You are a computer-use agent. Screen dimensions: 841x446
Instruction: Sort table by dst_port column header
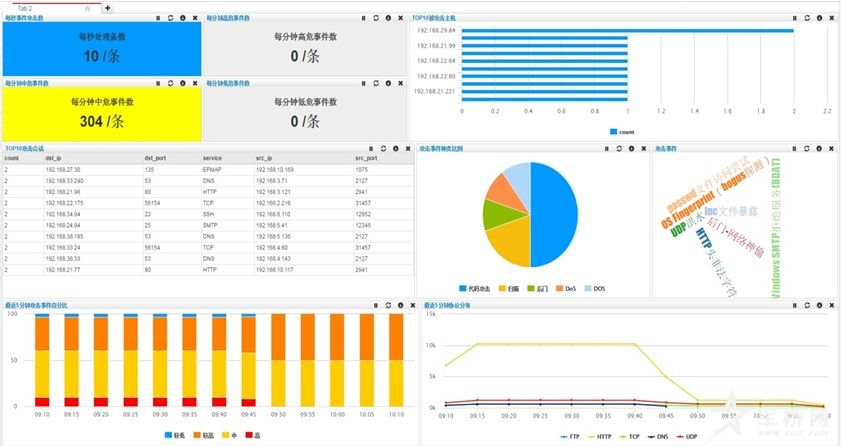click(154, 158)
